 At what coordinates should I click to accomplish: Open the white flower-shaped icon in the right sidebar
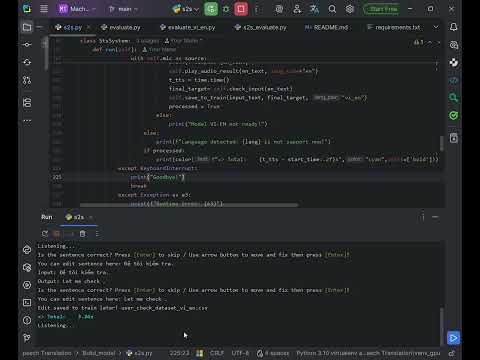[453, 62]
